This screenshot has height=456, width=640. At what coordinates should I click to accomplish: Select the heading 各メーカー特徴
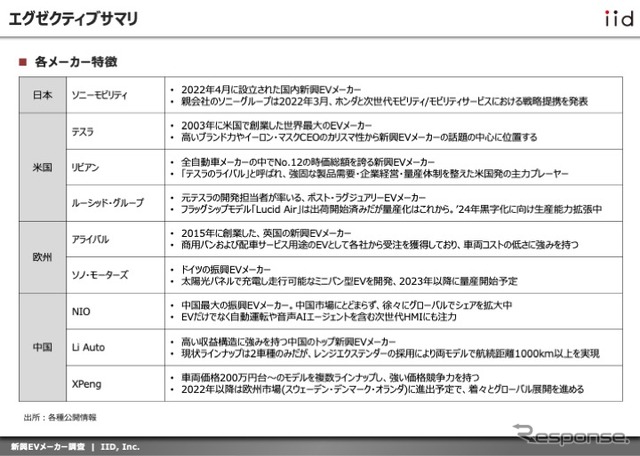pyautogui.click(x=76, y=62)
